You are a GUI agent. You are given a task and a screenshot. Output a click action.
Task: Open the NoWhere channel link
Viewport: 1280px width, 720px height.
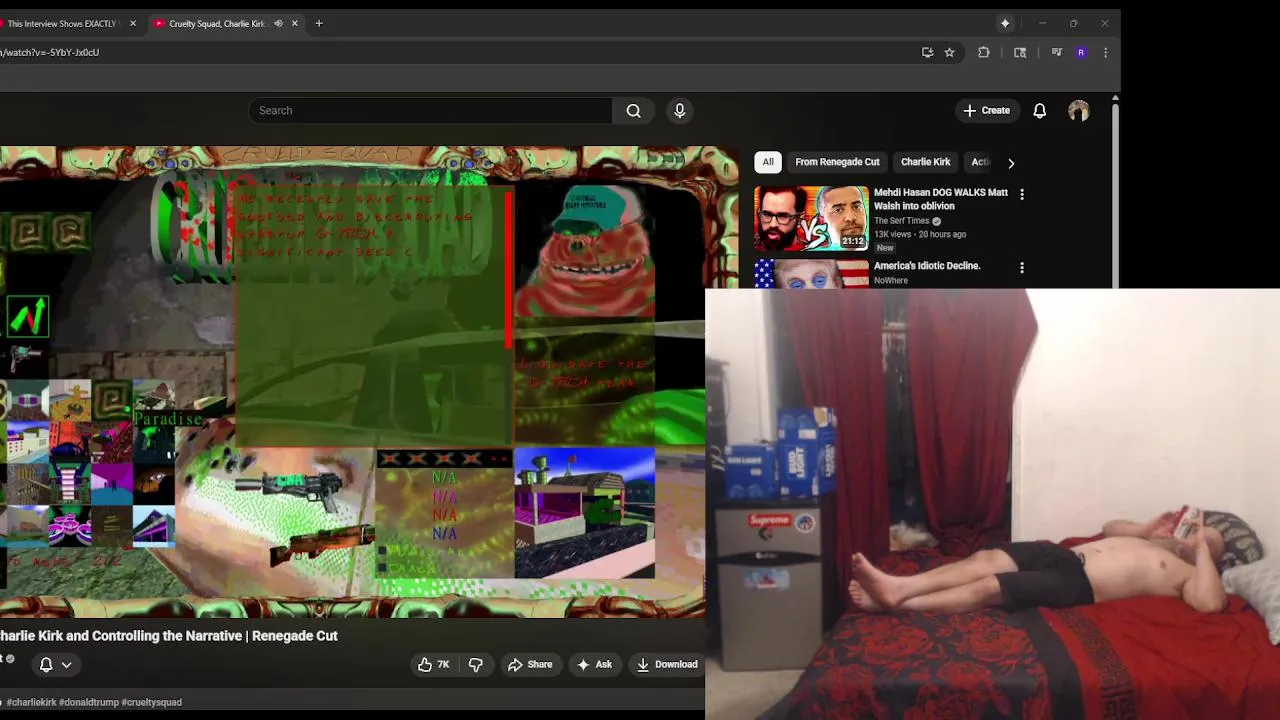[x=891, y=281]
